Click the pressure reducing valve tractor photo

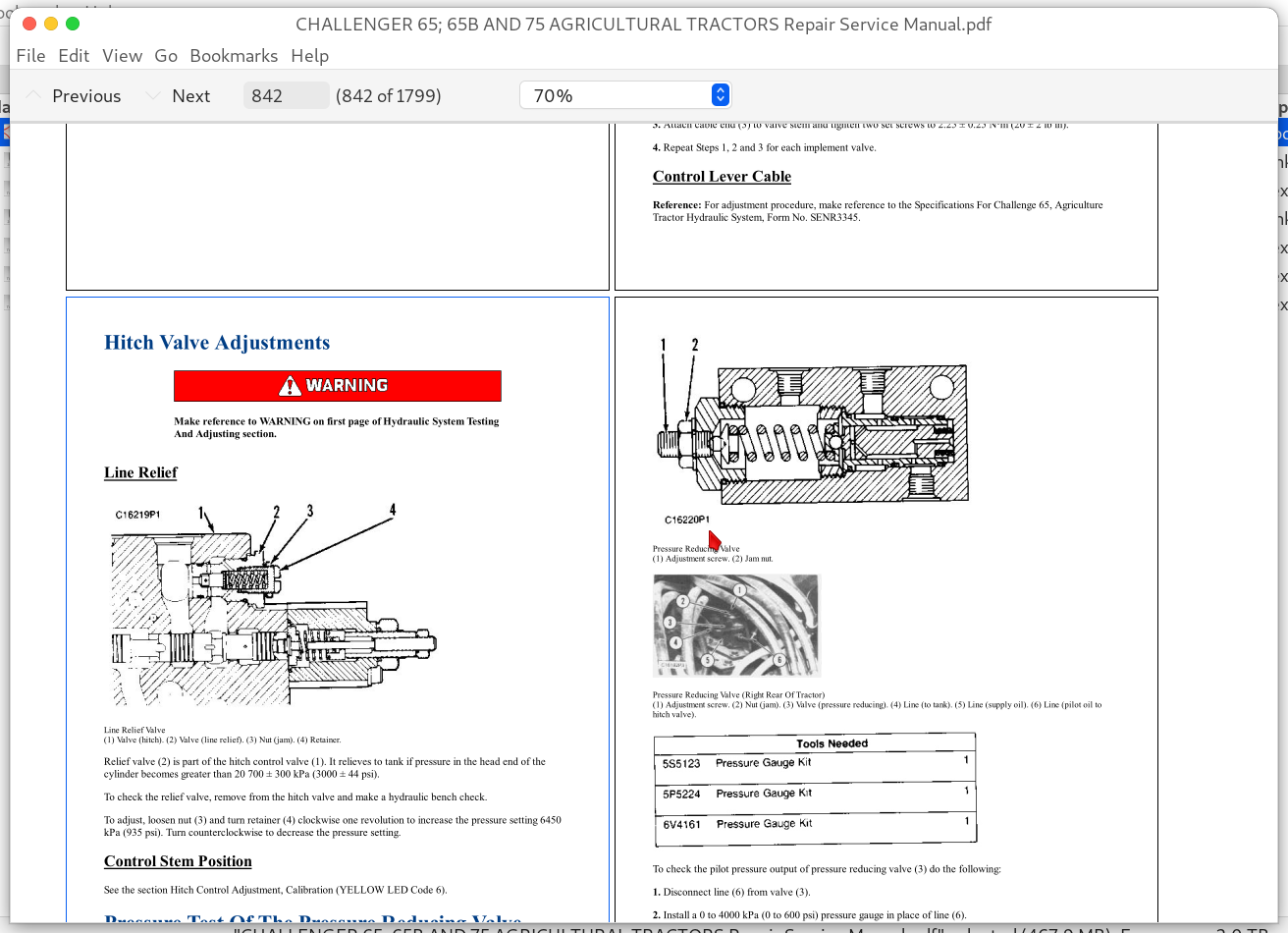(x=735, y=626)
